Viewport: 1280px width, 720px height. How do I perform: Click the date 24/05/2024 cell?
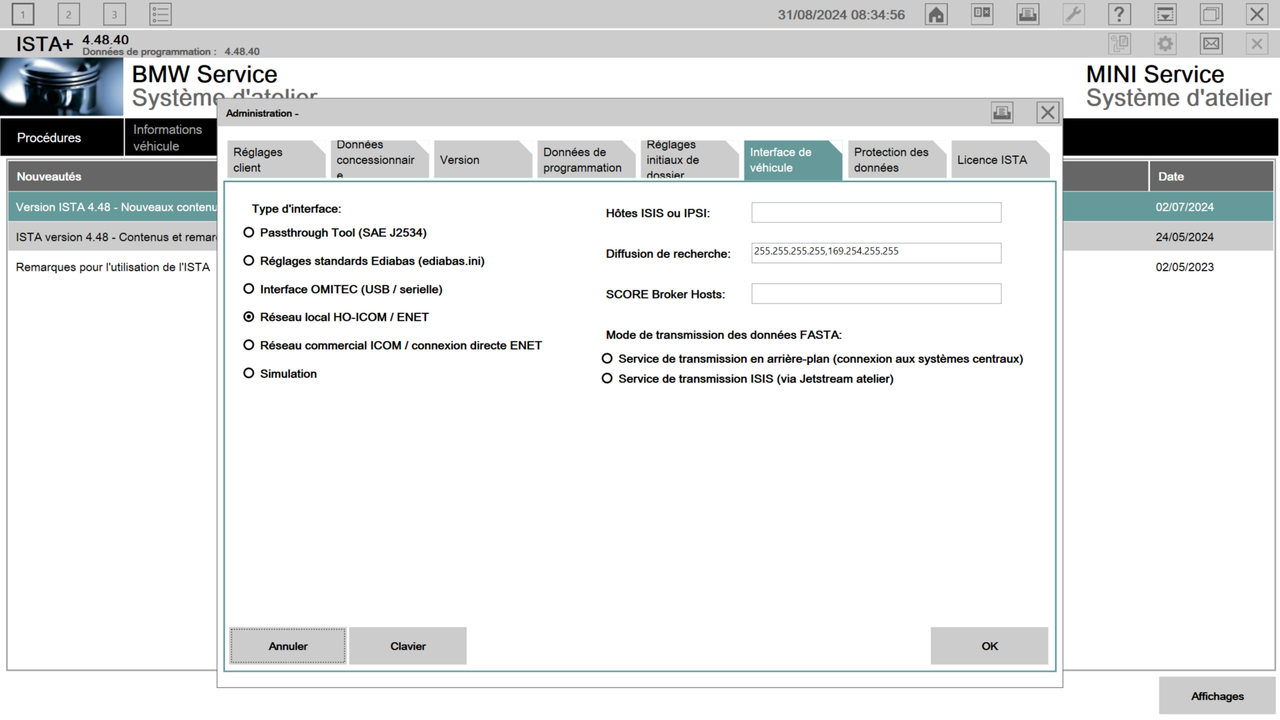[1185, 237]
